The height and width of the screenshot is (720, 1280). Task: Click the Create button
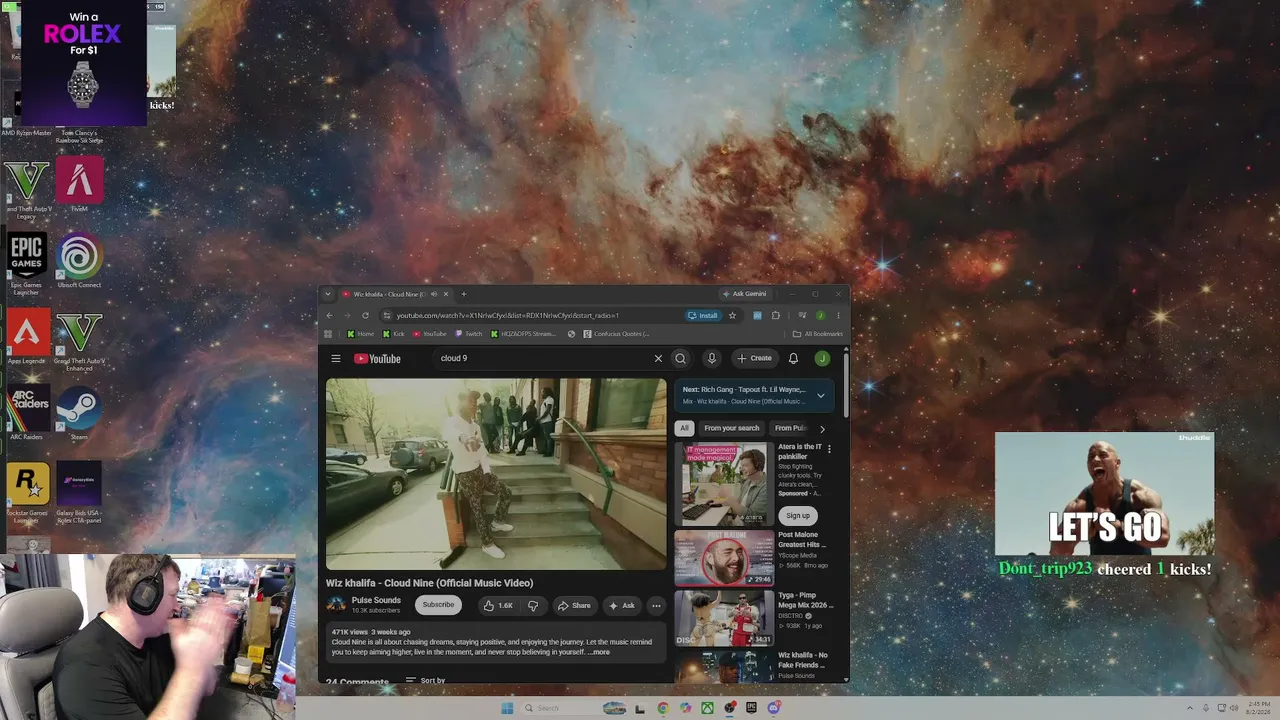click(754, 358)
